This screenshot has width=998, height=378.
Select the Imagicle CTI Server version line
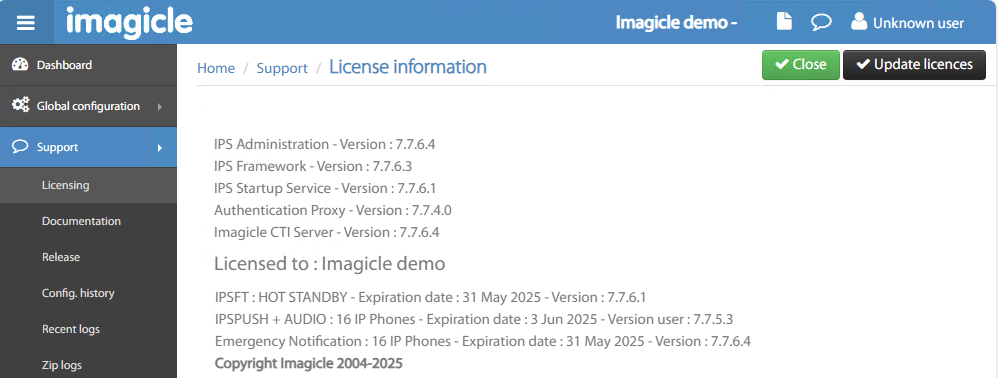pyautogui.click(x=327, y=232)
